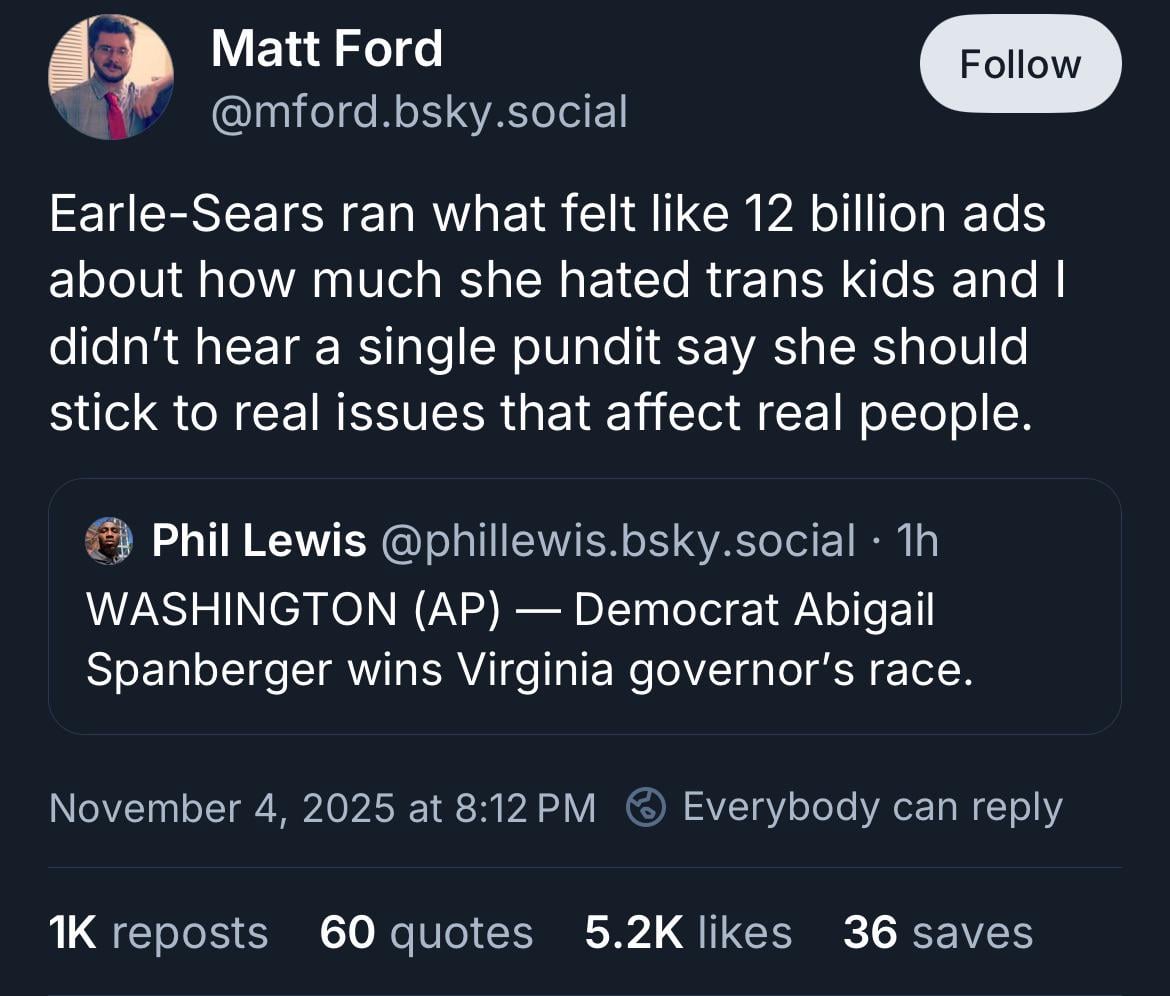
Task: Open the quoted post's 1h timestamp
Action: [918, 541]
